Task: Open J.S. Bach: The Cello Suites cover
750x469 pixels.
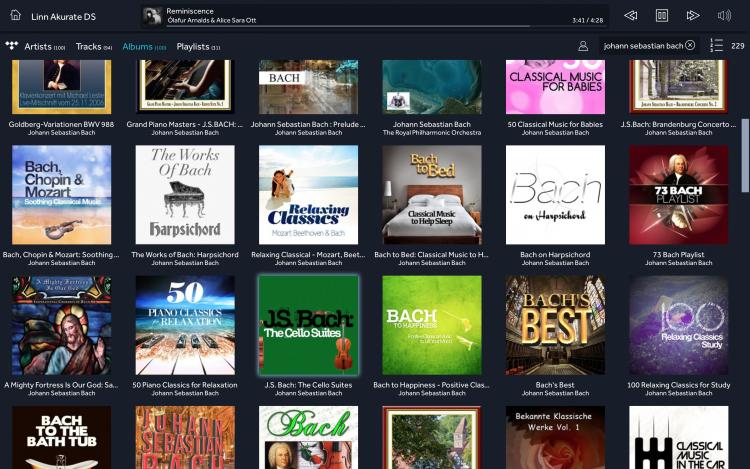Action: pyautogui.click(x=309, y=325)
